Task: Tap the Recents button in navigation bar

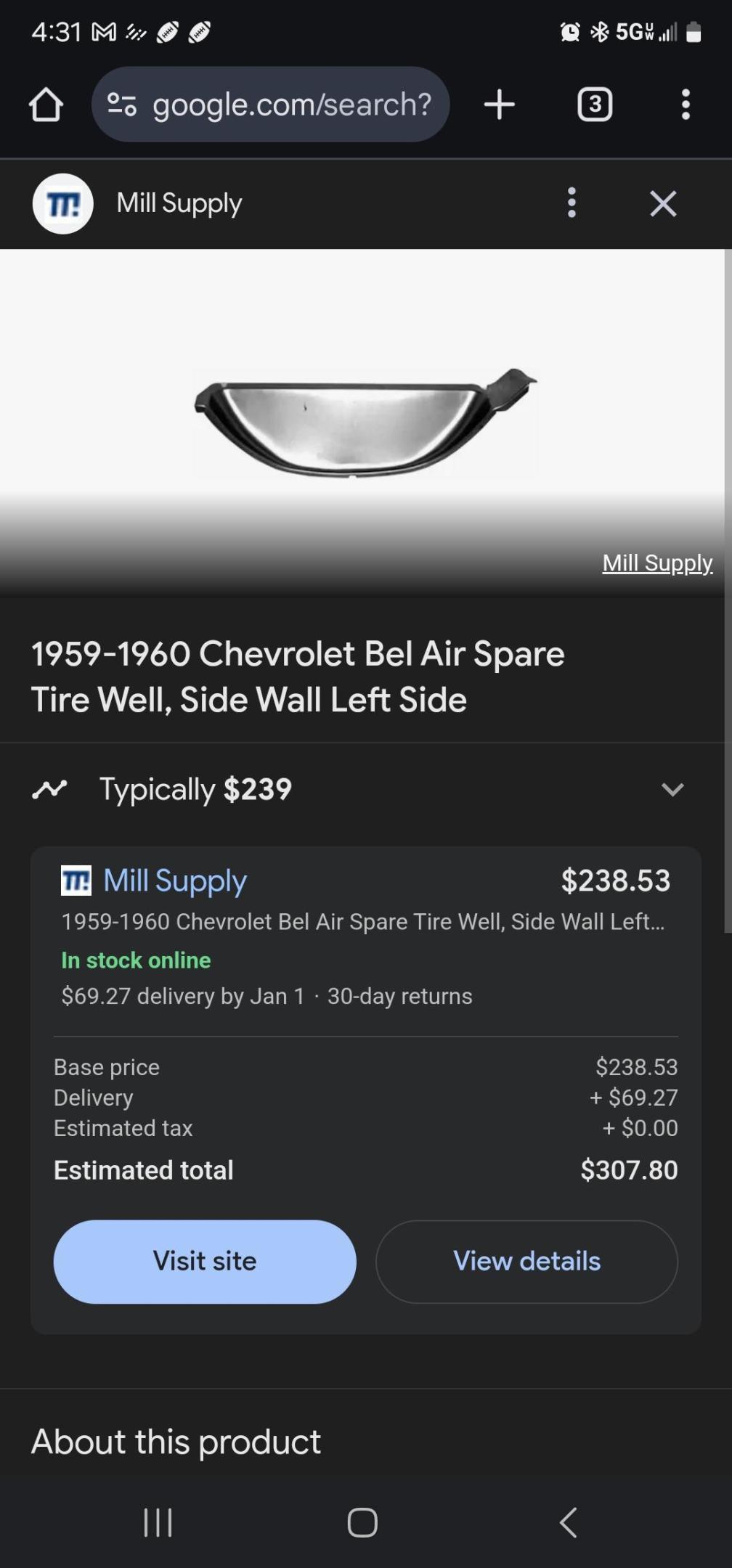Action: tap(157, 1523)
